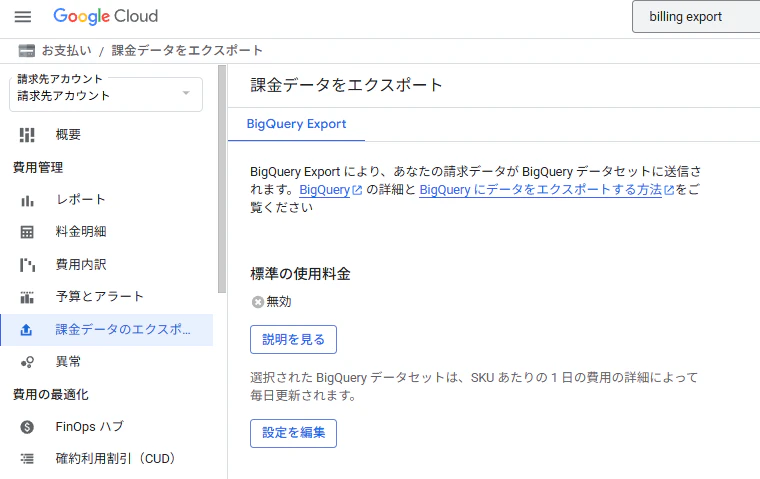Viewport: 760px width, 479px height.
Task: Click the sidebar vertical scrollbar
Action: pyautogui.click(x=222, y=179)
